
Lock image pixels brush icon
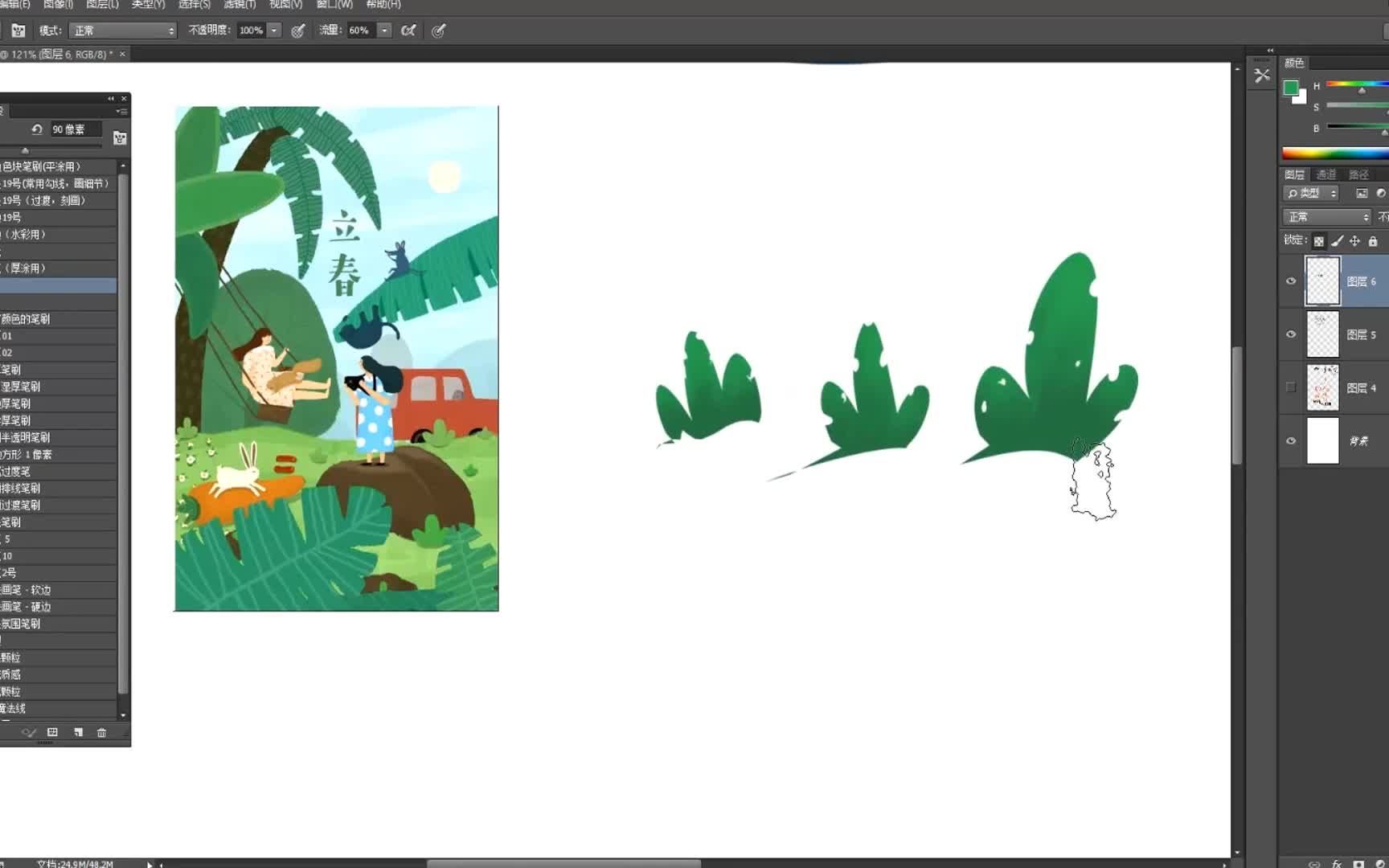1338,241
